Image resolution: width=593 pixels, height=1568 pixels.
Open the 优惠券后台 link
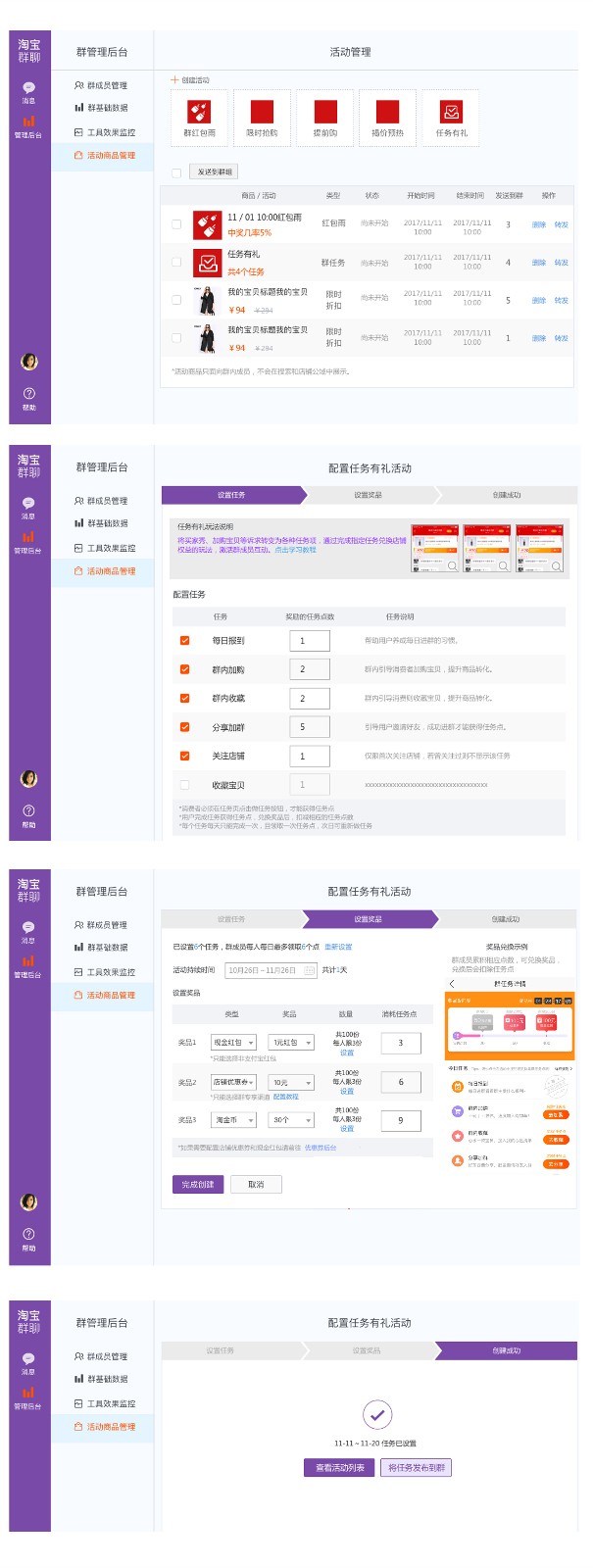point(320,1148)
